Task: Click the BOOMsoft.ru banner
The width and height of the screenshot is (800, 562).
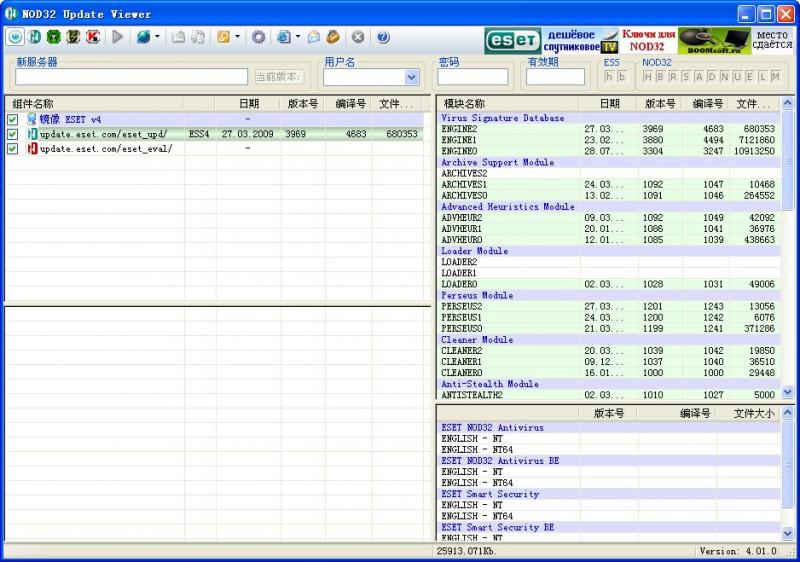Action: click(714, 41)
